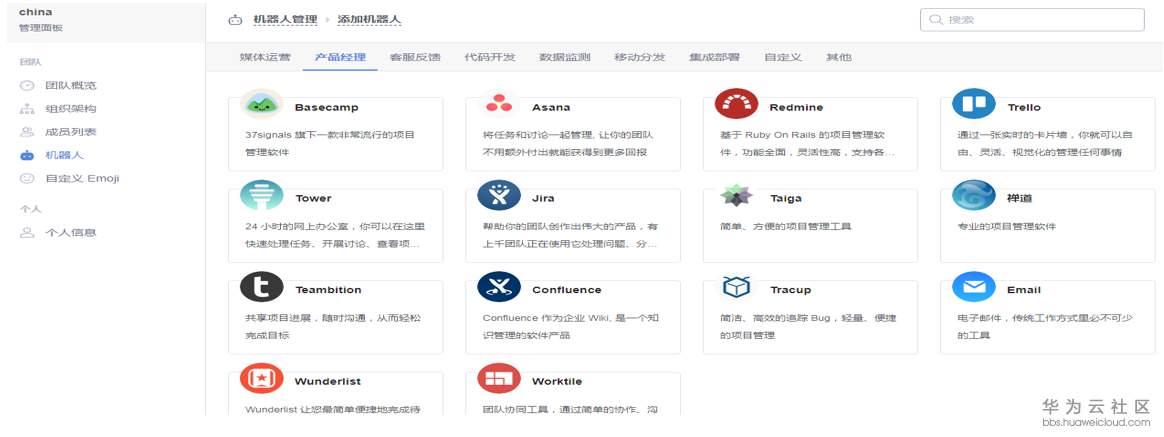This screenshot has height=437, width=1164.
Task: Click the search magnifier icon
Action: tap(936, 20)
